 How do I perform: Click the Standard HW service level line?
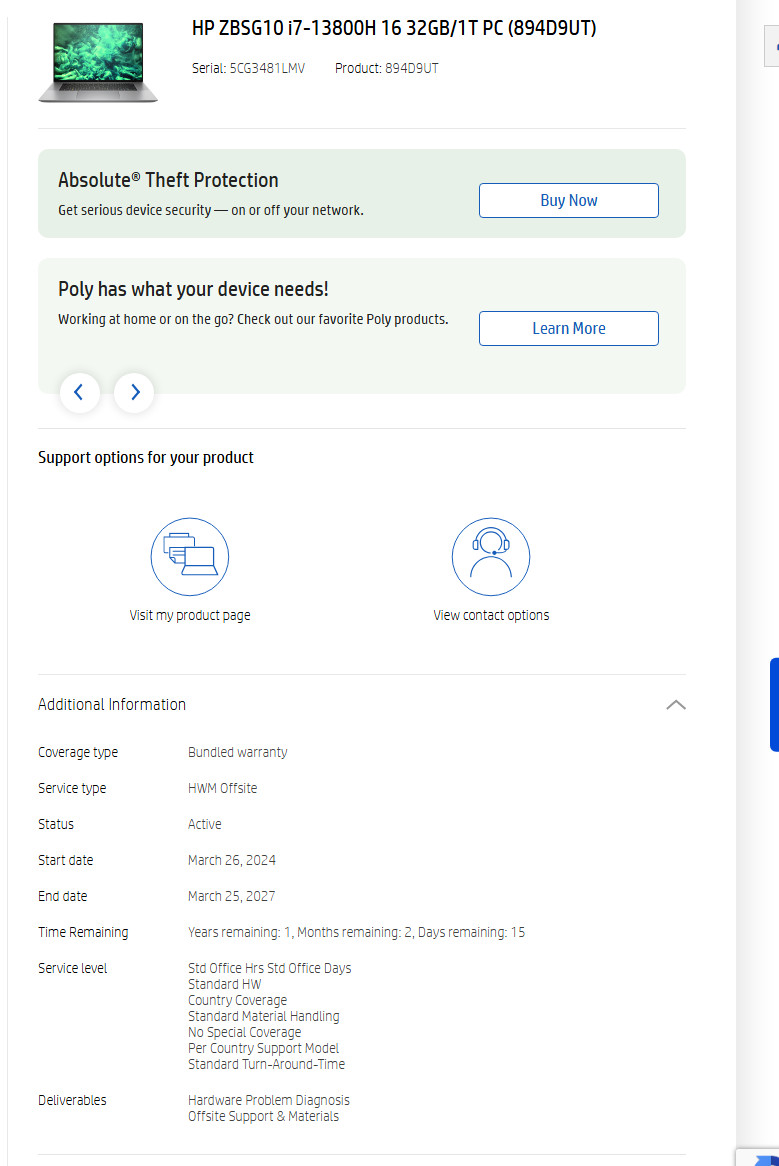point(224,984)
